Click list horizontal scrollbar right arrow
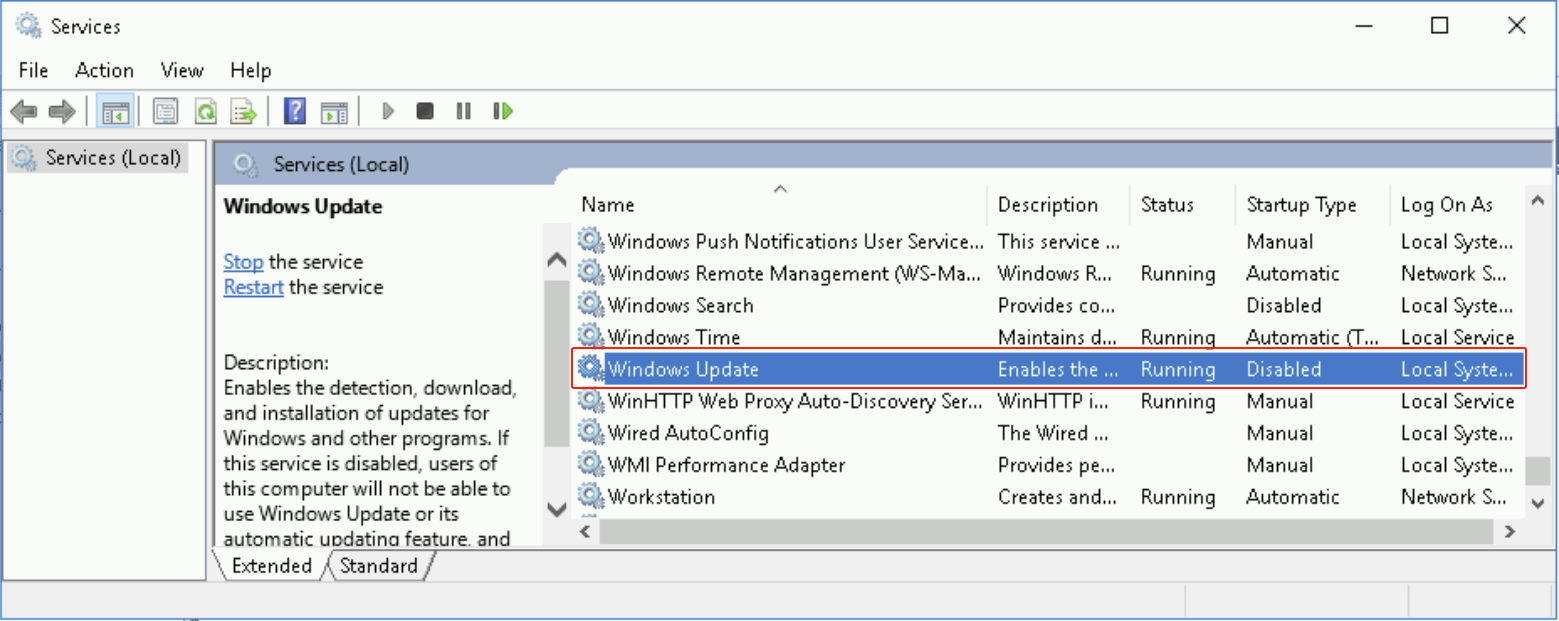The height and width of the screenshot is (621, 1559). point(1511,533)
